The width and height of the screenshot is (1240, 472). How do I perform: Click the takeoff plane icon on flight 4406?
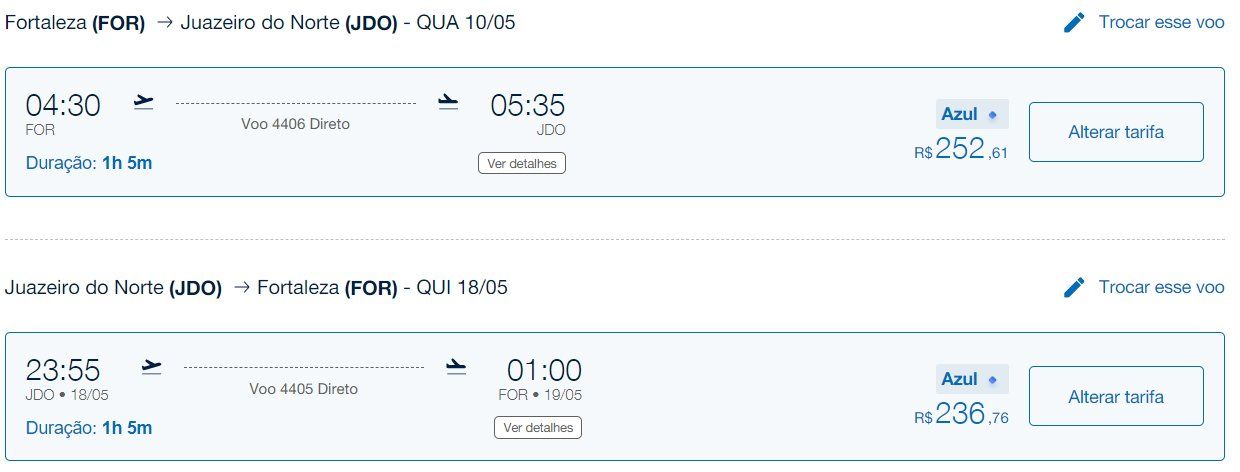coord(144,102)
